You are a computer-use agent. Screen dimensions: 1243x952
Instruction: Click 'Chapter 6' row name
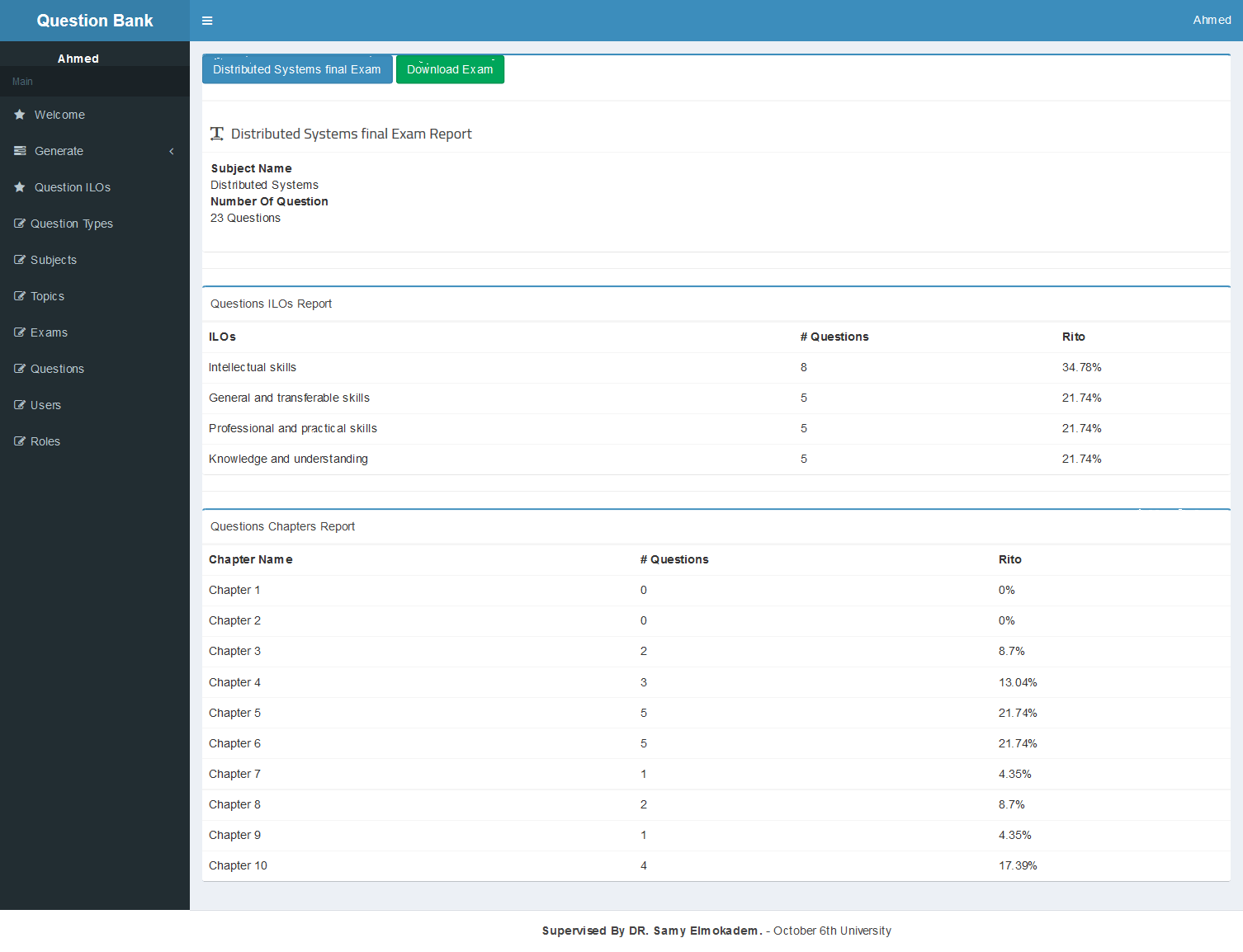tap(234, 743)
